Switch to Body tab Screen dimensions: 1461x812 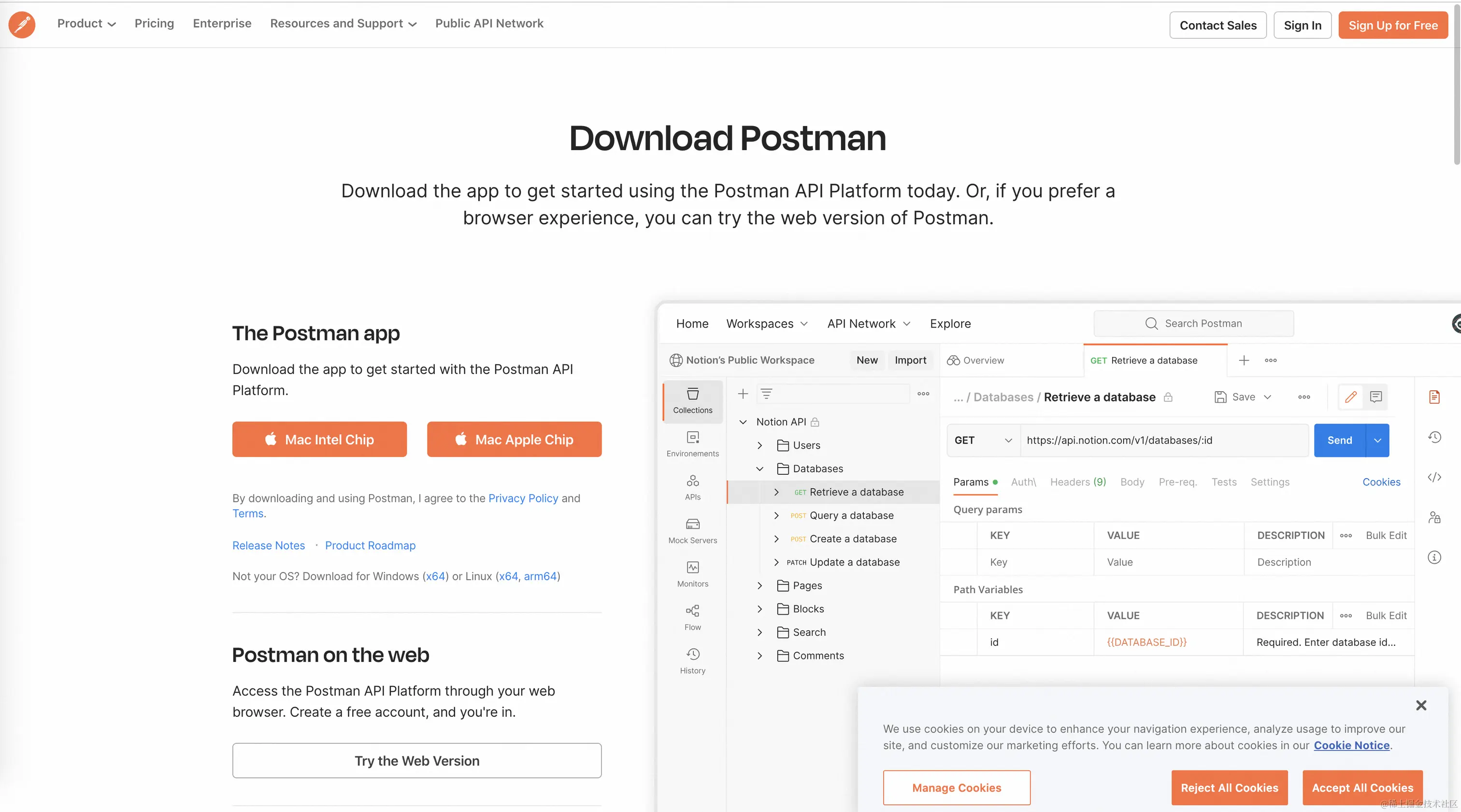[1132, 482]
